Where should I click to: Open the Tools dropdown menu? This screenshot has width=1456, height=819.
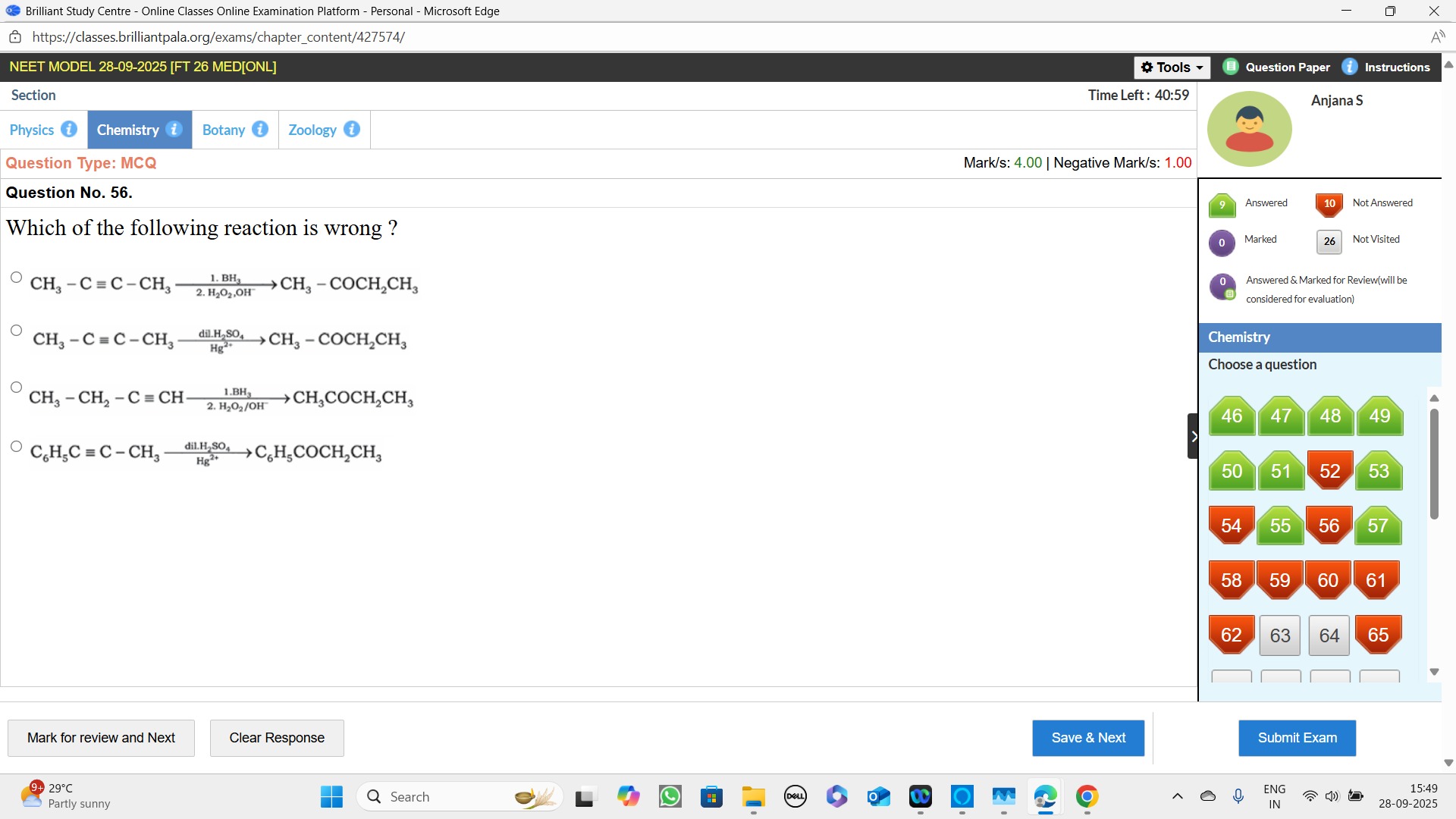click(1172, 67)
